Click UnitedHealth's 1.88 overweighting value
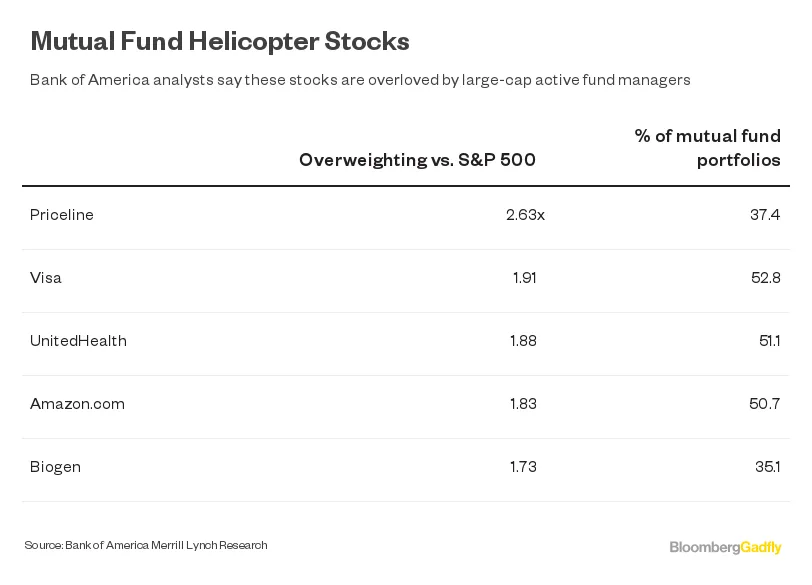 523,341
